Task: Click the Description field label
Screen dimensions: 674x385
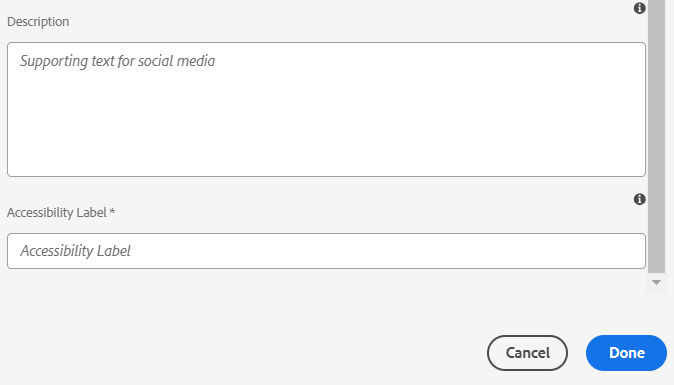Action: click(38, 21)
